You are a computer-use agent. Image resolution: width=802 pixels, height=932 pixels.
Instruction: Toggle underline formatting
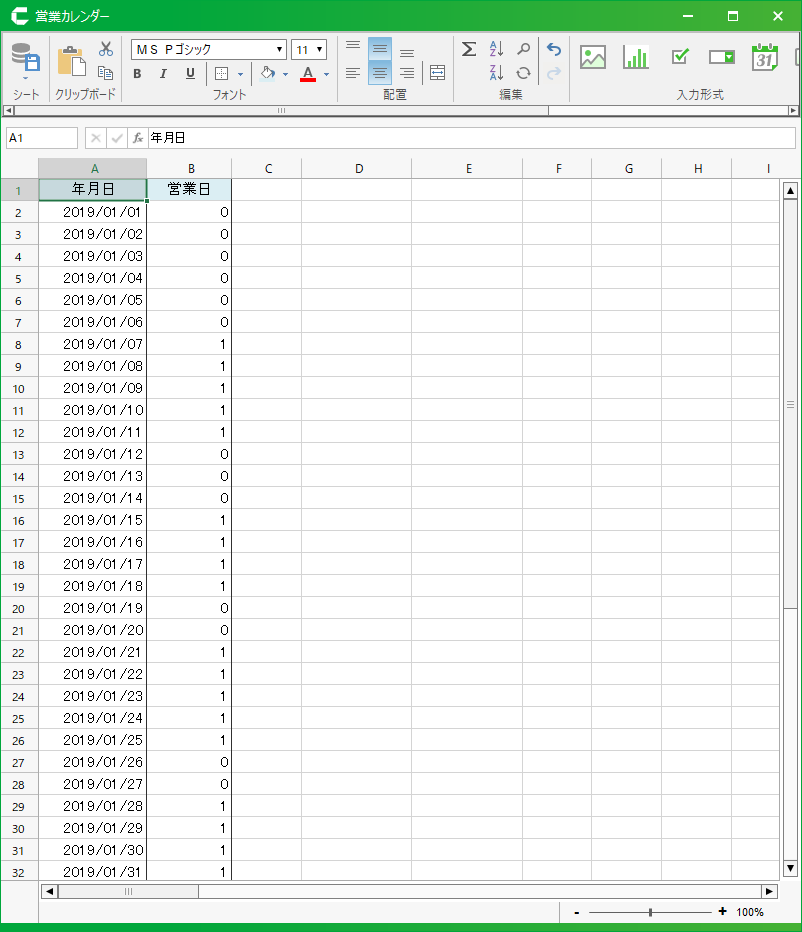point(190,73)
